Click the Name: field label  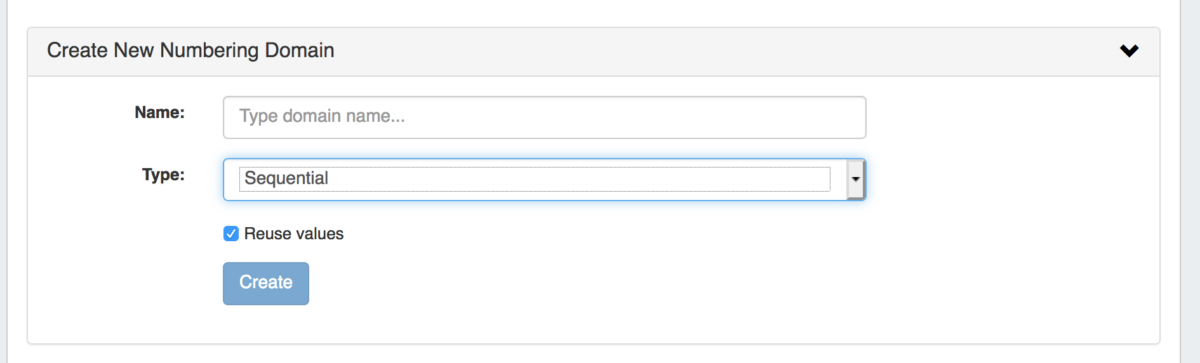(x=160, y=112)
